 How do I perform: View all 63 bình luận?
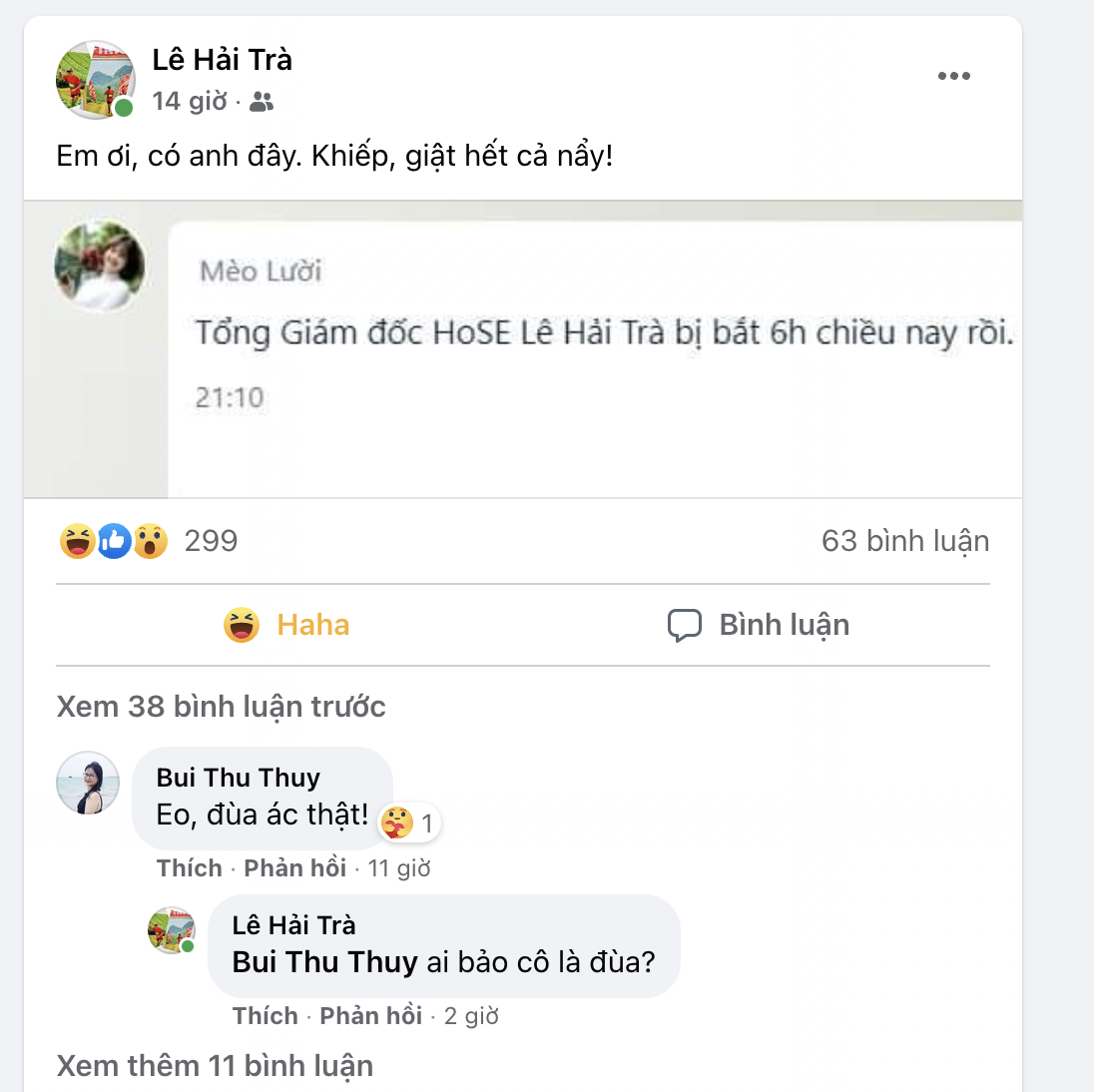[905, 540]
